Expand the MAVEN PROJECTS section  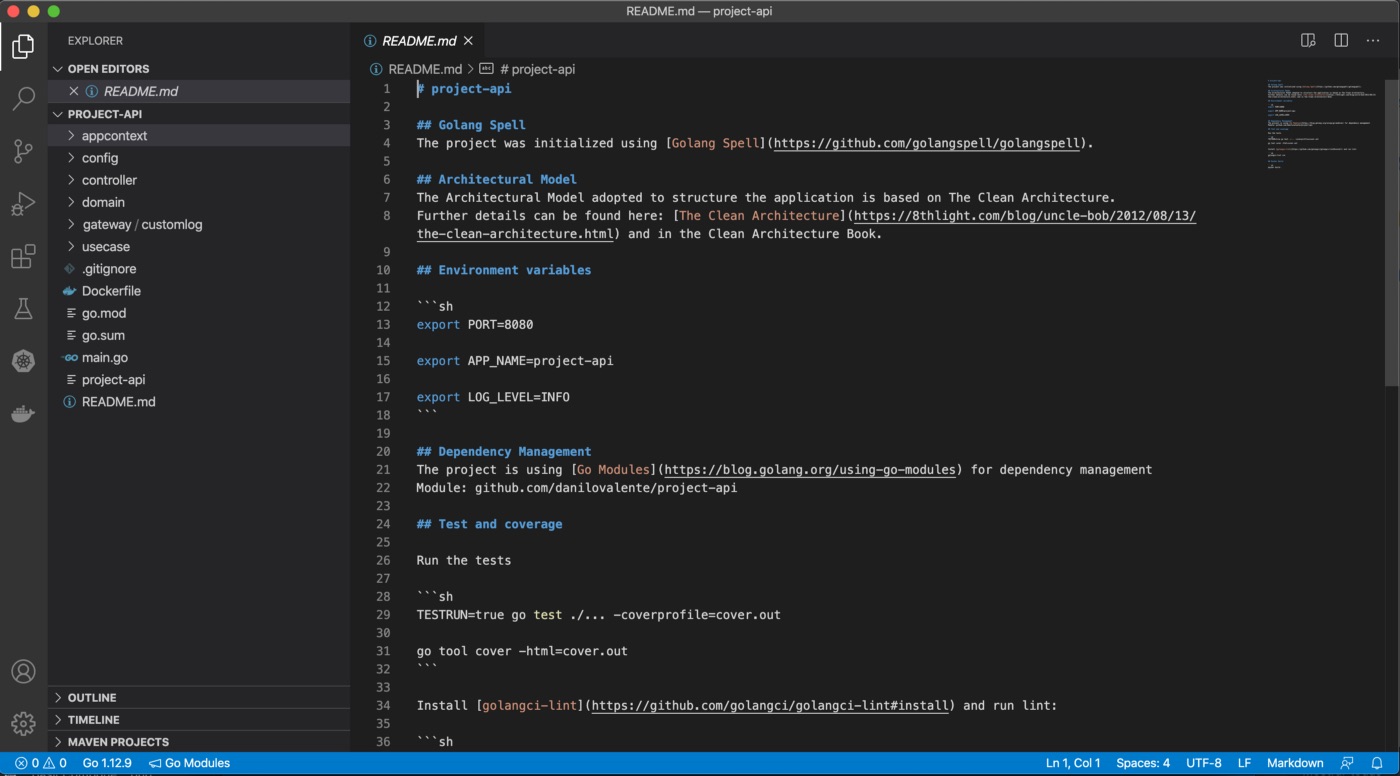pyautogui.click(x=117, y=742)
